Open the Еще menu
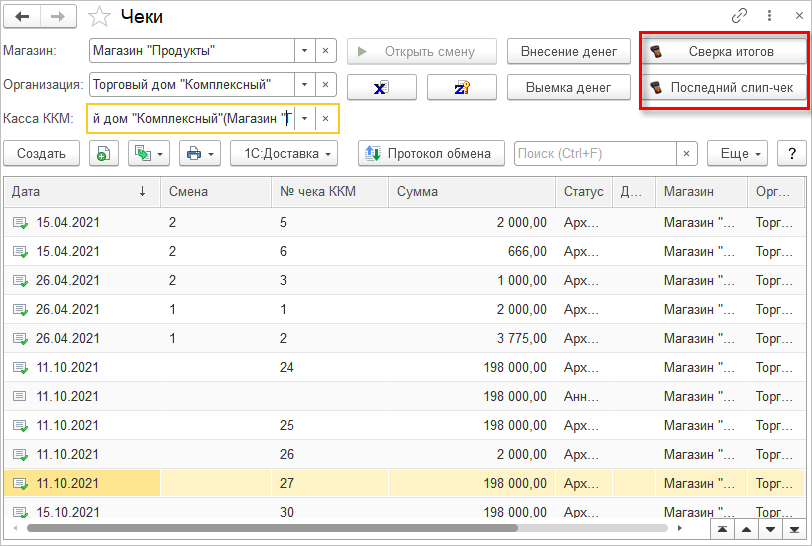The image size is (812, 546). pos(736,153)
